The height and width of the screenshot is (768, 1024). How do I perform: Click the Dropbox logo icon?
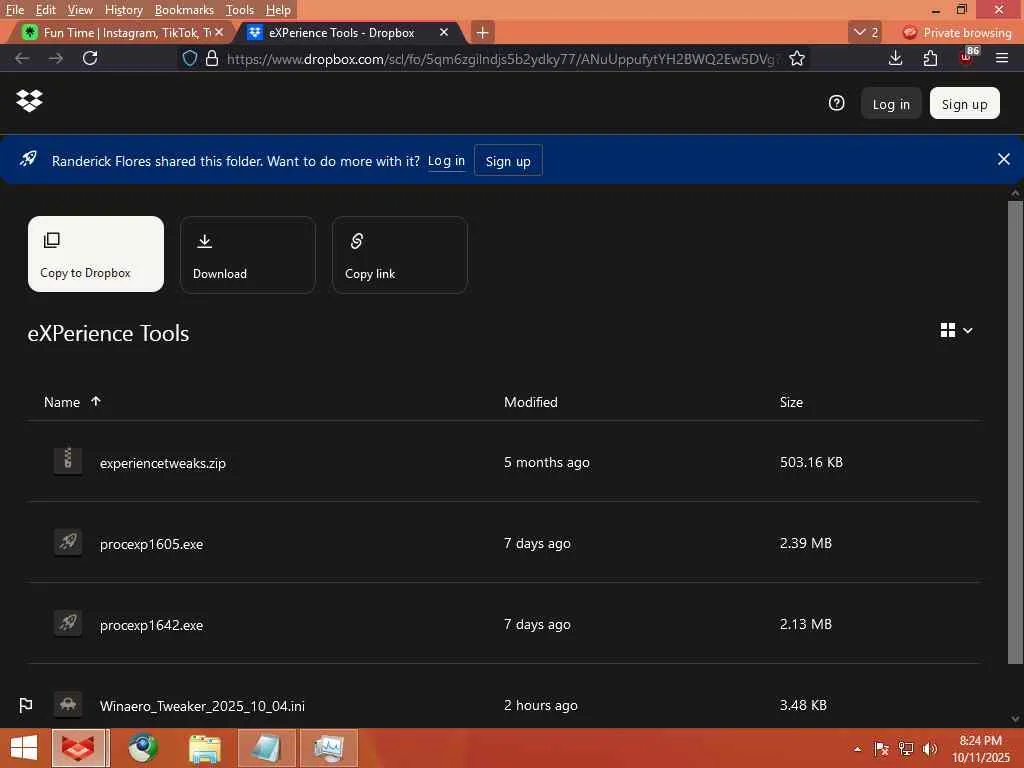tap(29, 101)
